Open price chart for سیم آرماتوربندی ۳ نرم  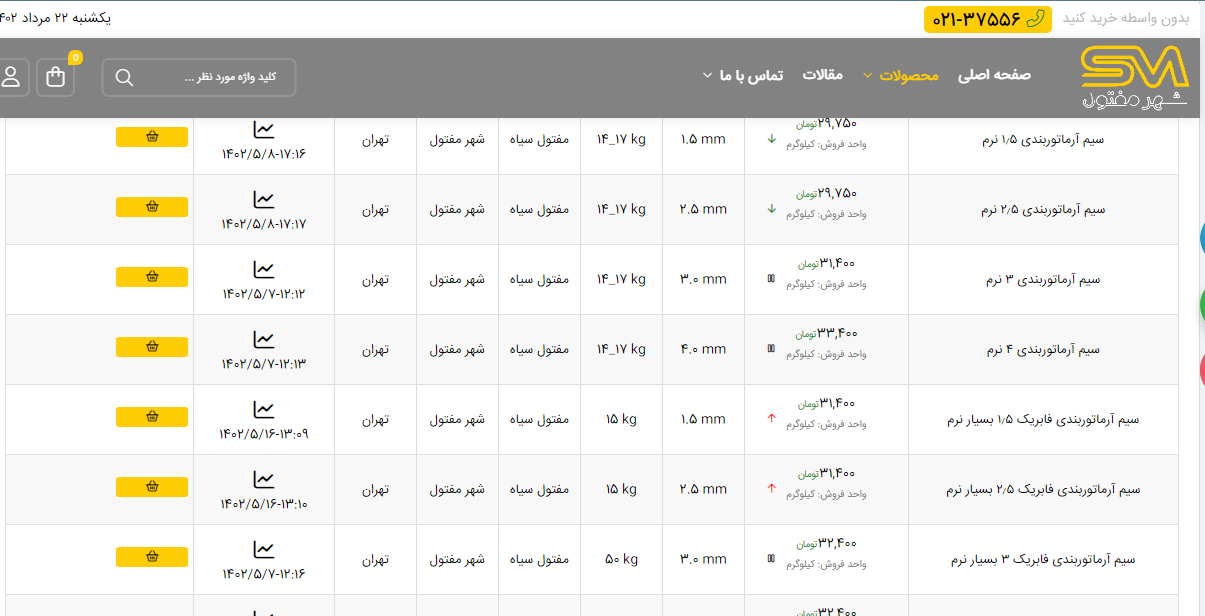[263, 270]
